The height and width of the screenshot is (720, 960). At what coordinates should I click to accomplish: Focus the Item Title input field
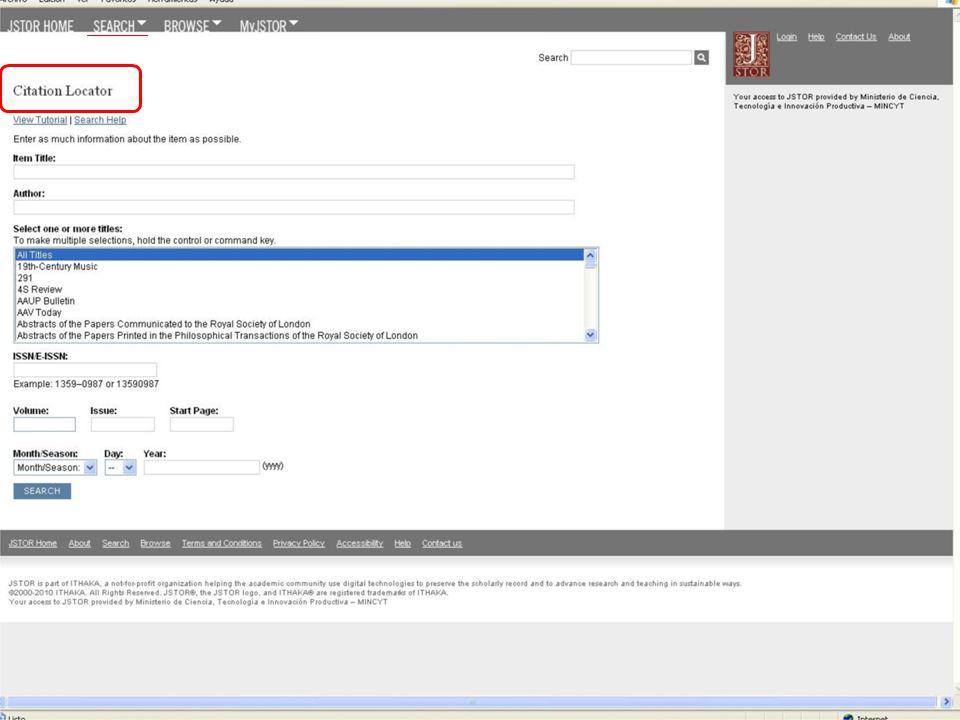click(x=294, y=172)
